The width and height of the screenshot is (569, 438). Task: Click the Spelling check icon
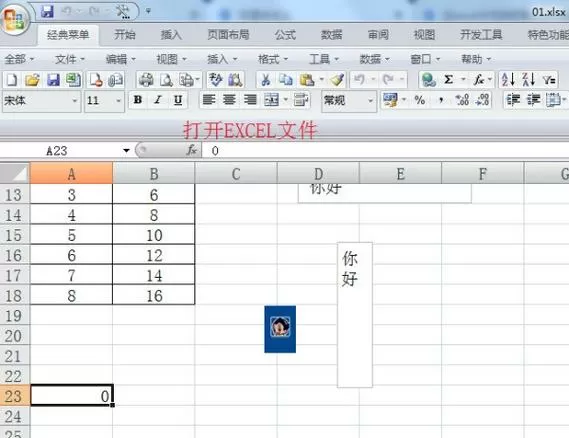[216, 80]
